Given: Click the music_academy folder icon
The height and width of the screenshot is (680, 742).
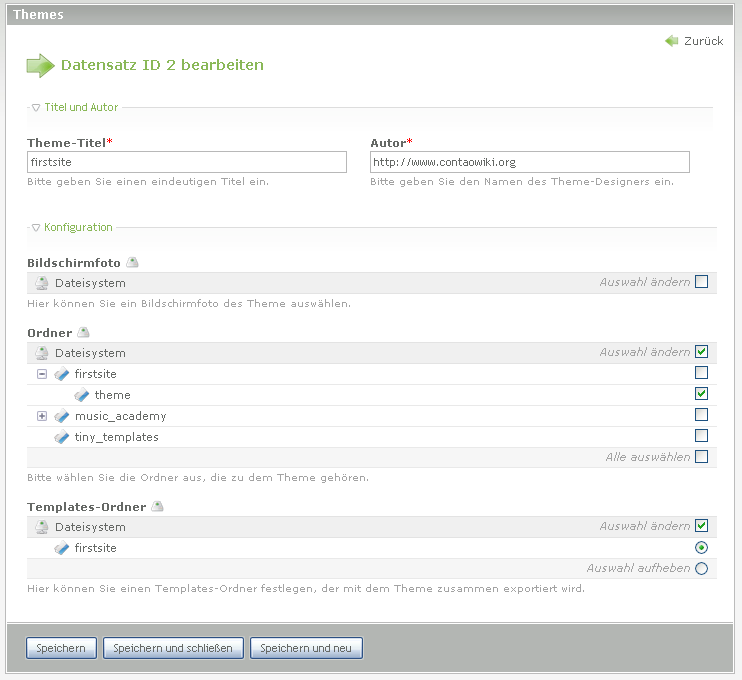Looking at the screenshot, I should tap(62, 416).
